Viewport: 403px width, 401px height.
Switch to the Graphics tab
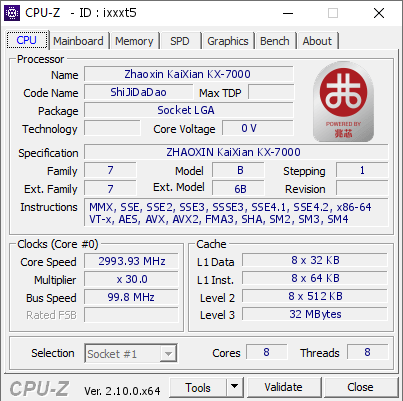point(228,41)
